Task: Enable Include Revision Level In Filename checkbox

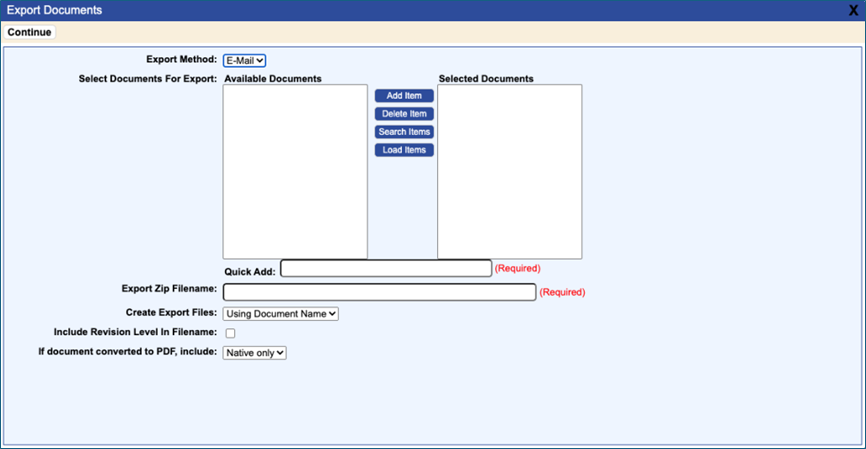Action: coord(230,333)
